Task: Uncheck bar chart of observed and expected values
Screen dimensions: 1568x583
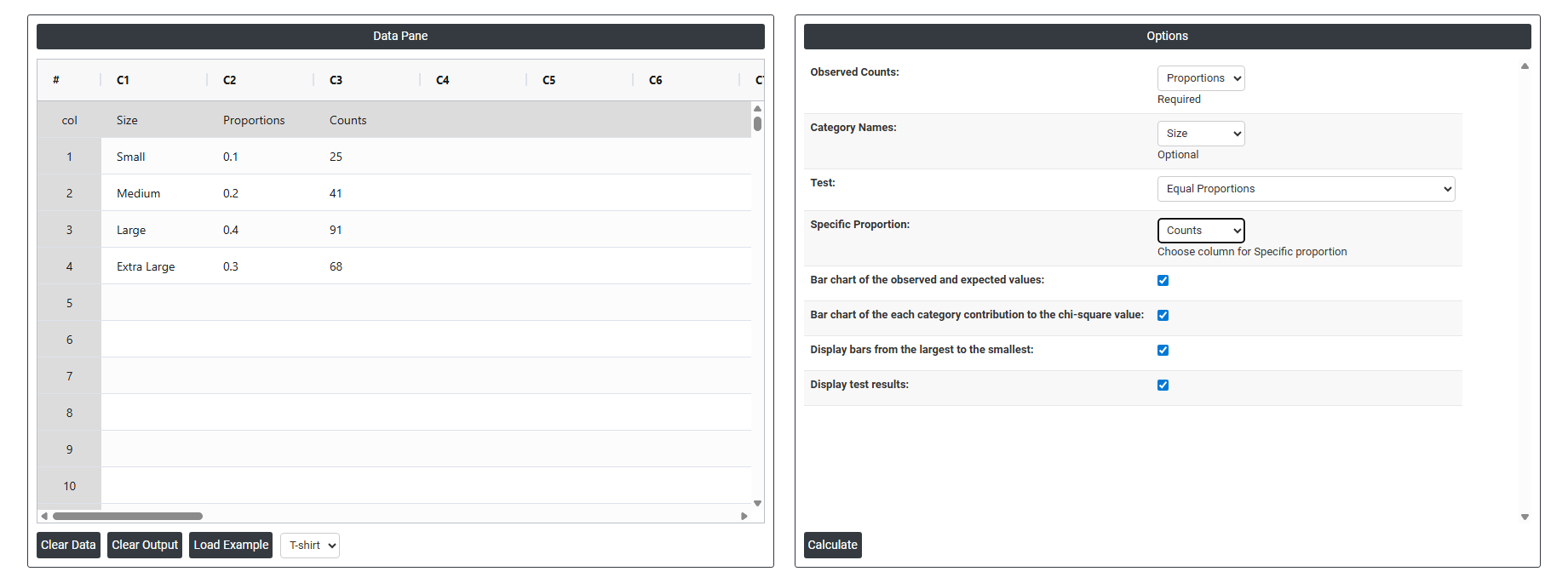Action: pos(1163,281)
